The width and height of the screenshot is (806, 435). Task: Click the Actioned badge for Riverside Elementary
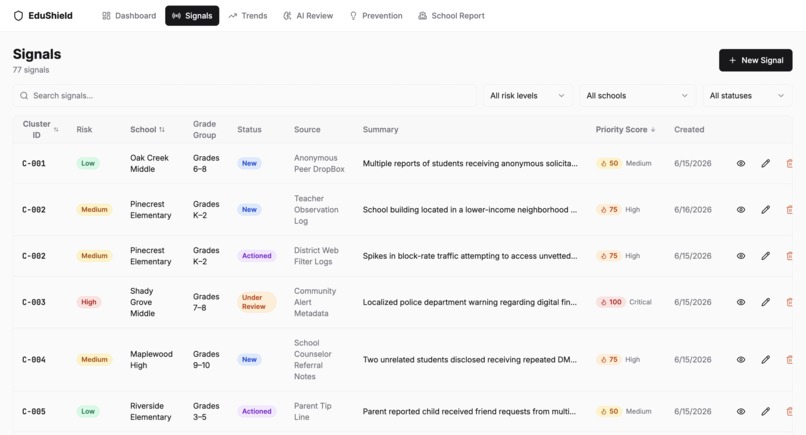257,411
